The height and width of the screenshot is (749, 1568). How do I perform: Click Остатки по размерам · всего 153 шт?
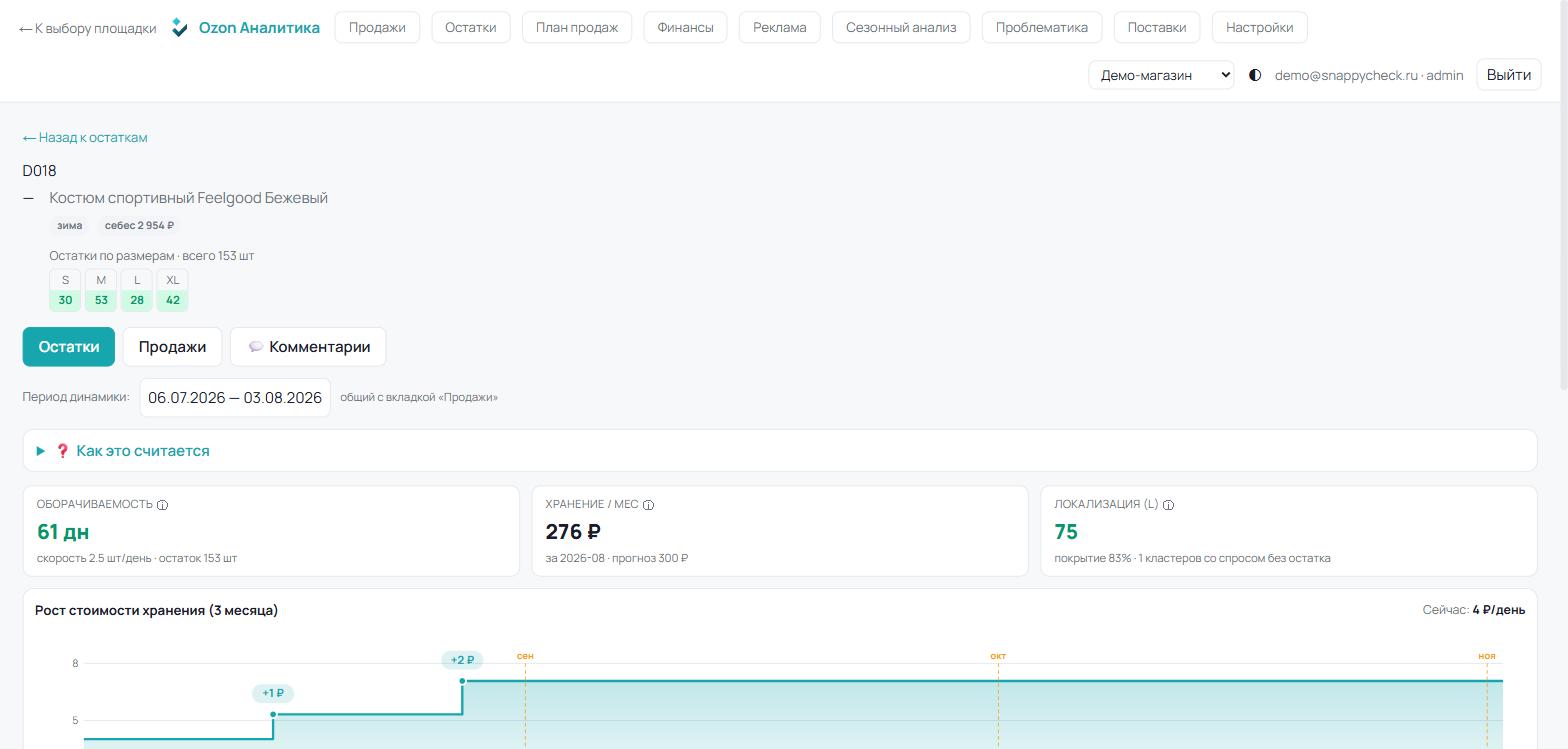[x=152, y=256]
